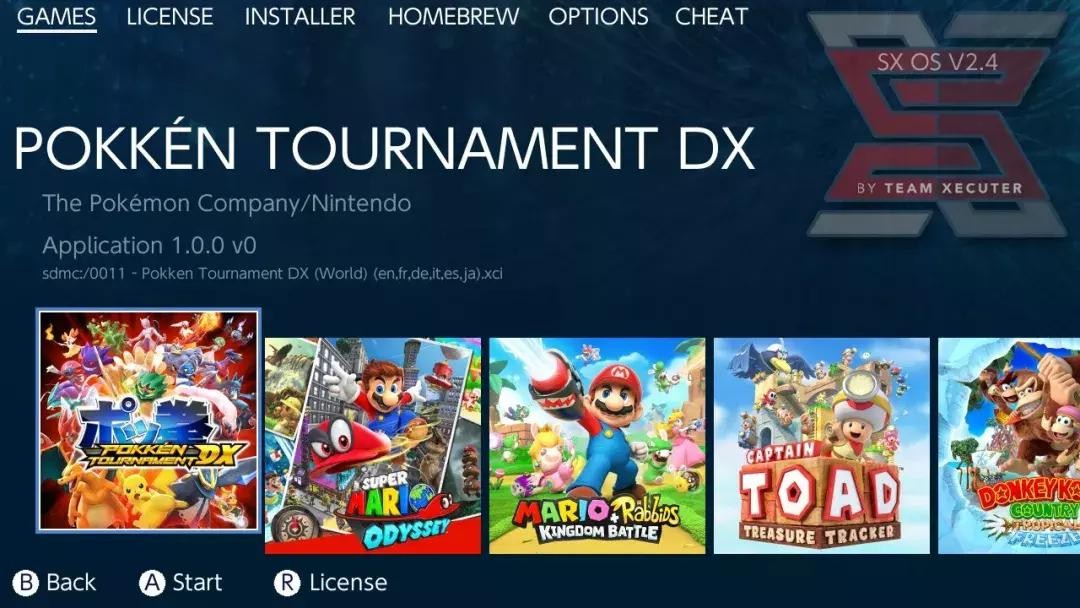Select the Captain Toad Treasure Tracker cover
The height and width of the screenshot is (608, 1080).
[822, 445]
